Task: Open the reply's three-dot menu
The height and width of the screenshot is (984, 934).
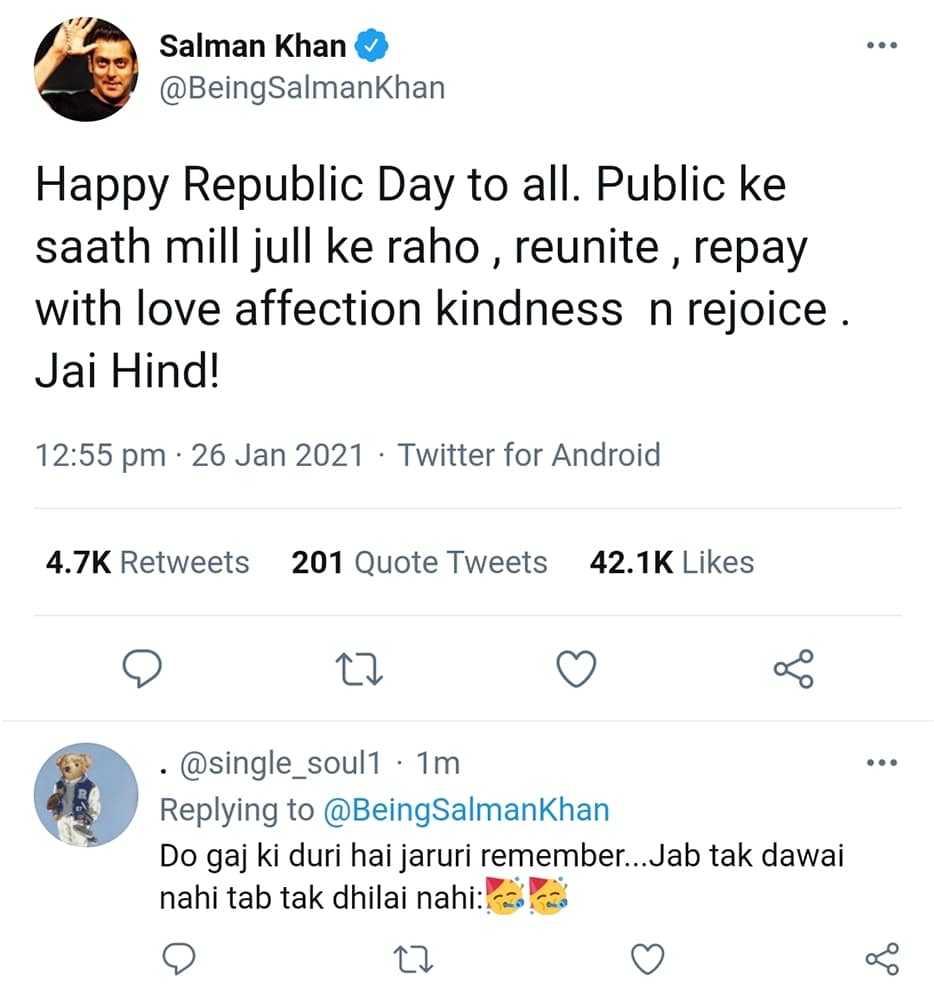Action: pos(881,765)
